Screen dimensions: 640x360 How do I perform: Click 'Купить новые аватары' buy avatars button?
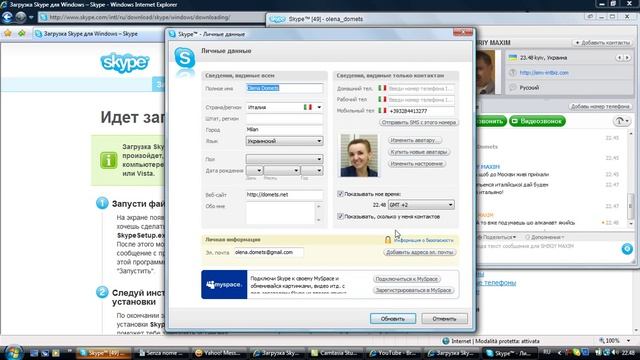(419, 152)
